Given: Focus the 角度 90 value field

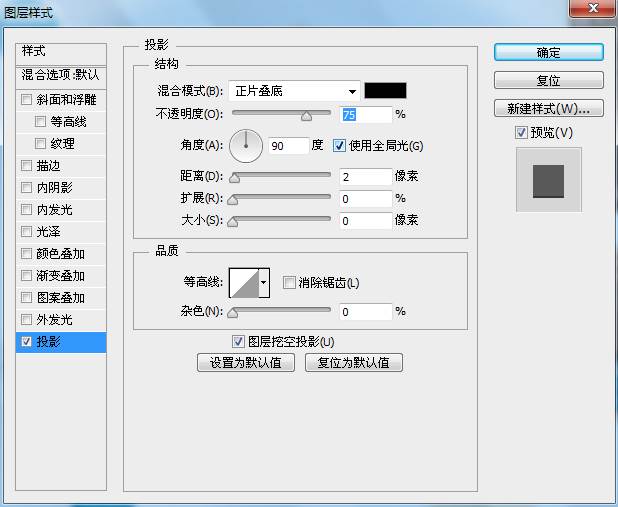Looking at the screenshot, I should (x=288, y=146).
